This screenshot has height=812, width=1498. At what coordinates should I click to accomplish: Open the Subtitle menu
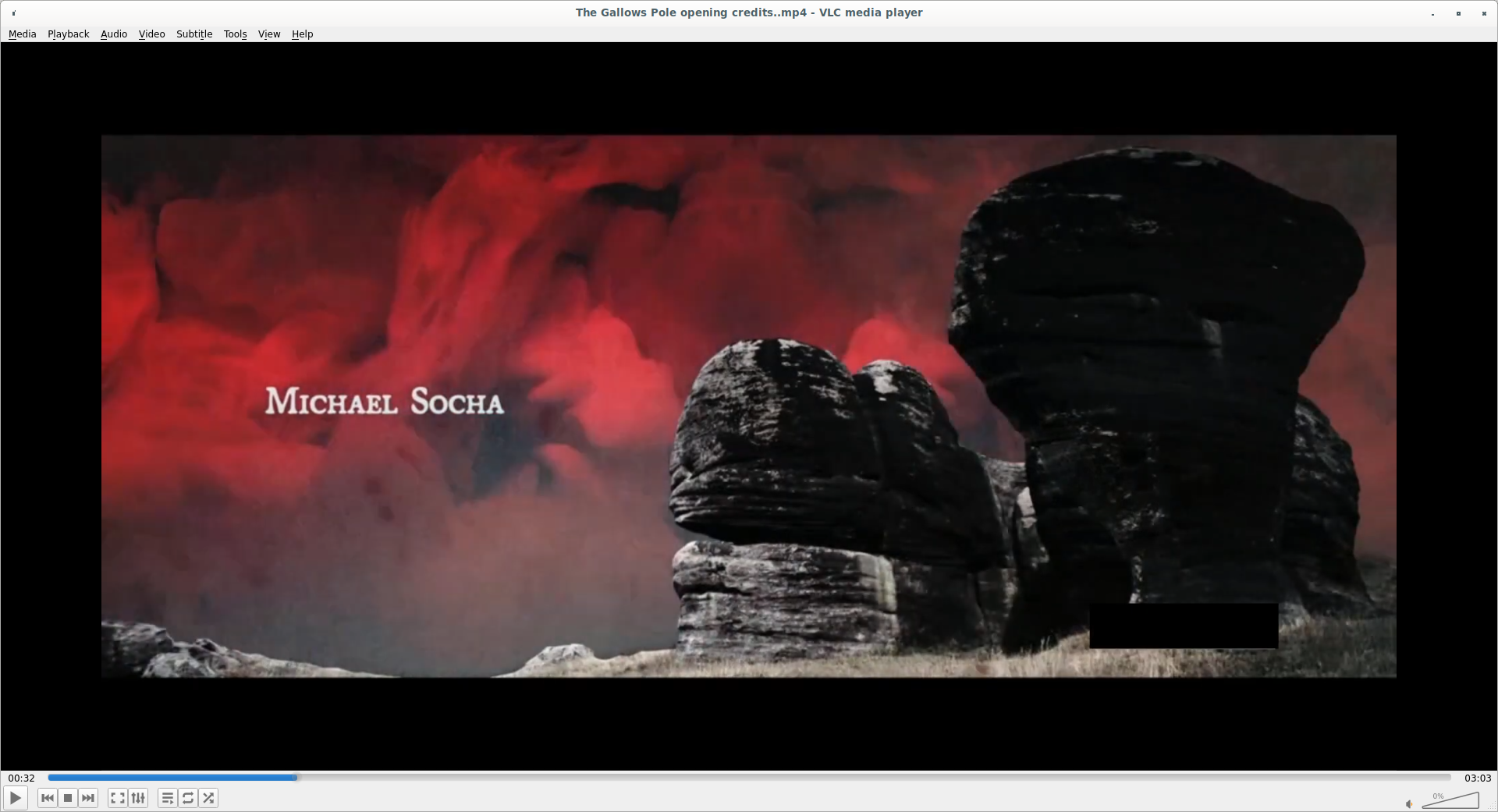click(x=194, y=34)
